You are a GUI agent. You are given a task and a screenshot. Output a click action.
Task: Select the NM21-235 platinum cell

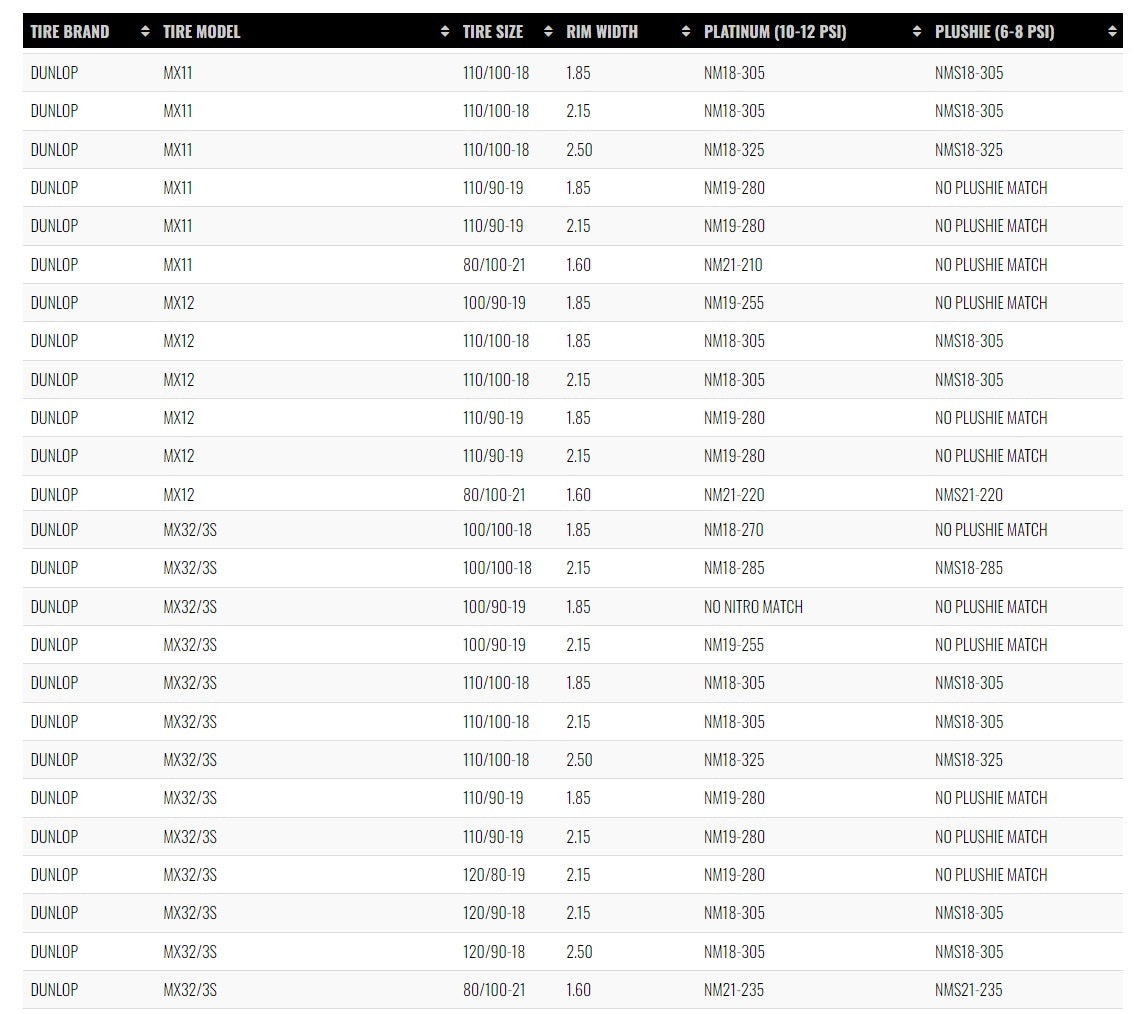pos(733,990)
